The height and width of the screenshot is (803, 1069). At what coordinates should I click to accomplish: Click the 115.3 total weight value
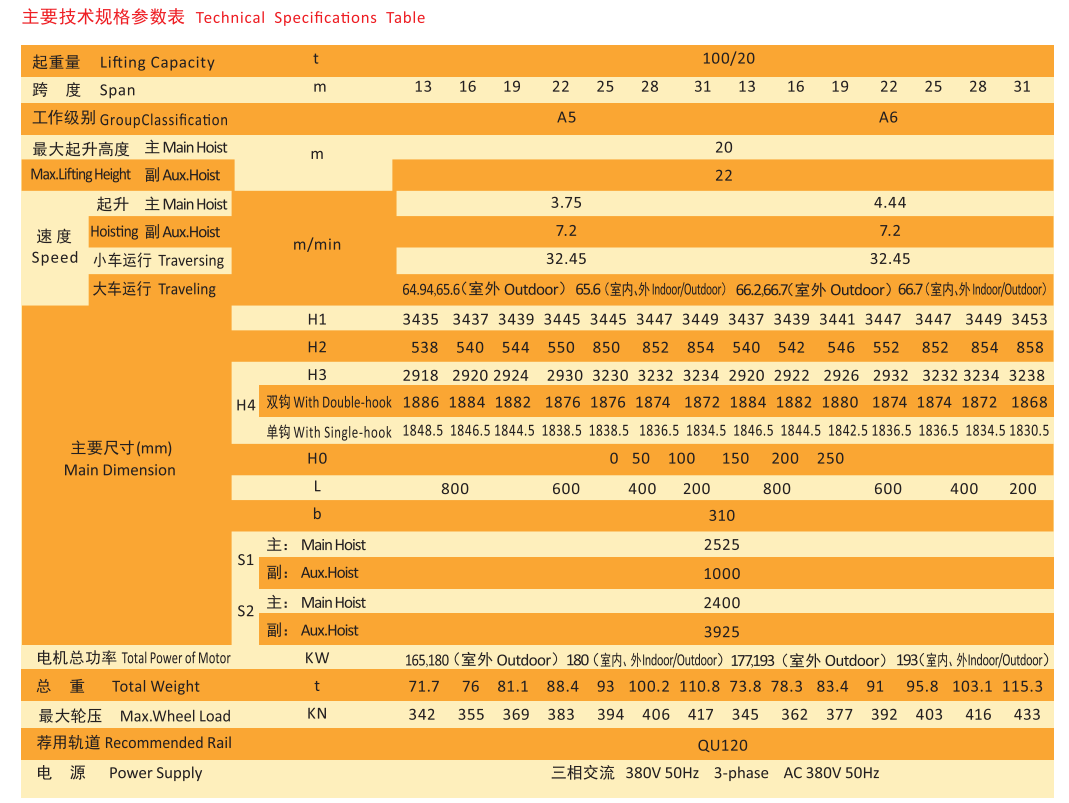[1021, 686]
